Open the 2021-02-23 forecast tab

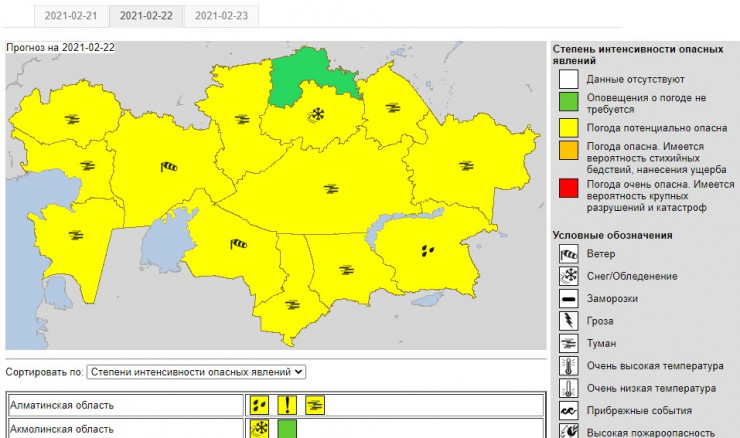click(222, 16)
